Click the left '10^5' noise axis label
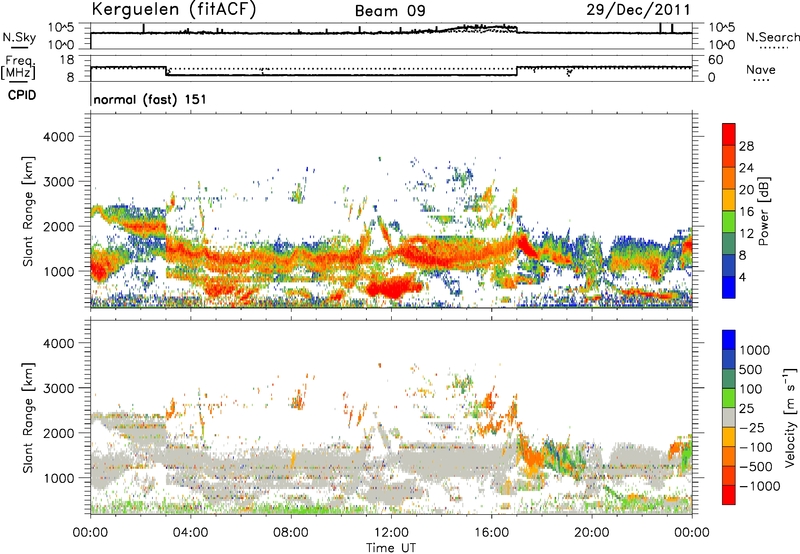 pyautogui.click(x=61, y=27)
